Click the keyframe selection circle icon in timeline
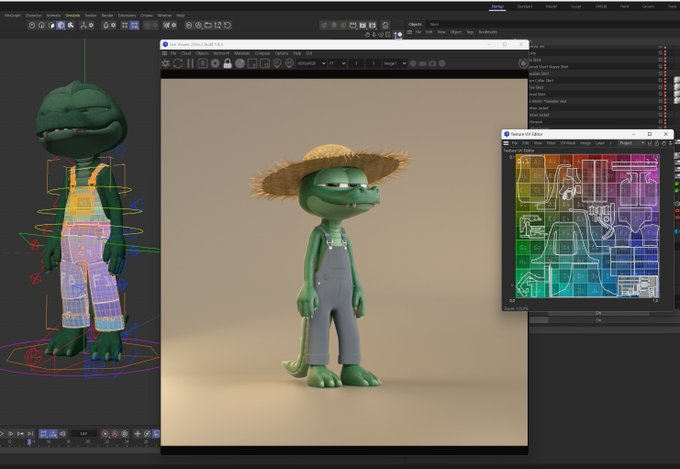The image size is (680, 469). tap(125, 433)
